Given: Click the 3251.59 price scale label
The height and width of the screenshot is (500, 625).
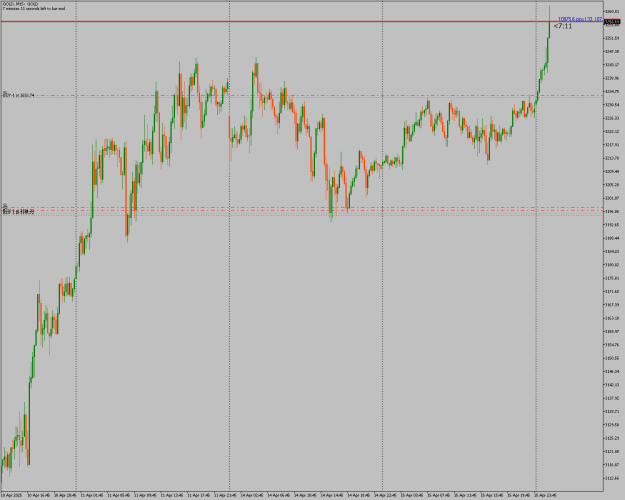Looking at the screenshot, I should click(612, 38).
